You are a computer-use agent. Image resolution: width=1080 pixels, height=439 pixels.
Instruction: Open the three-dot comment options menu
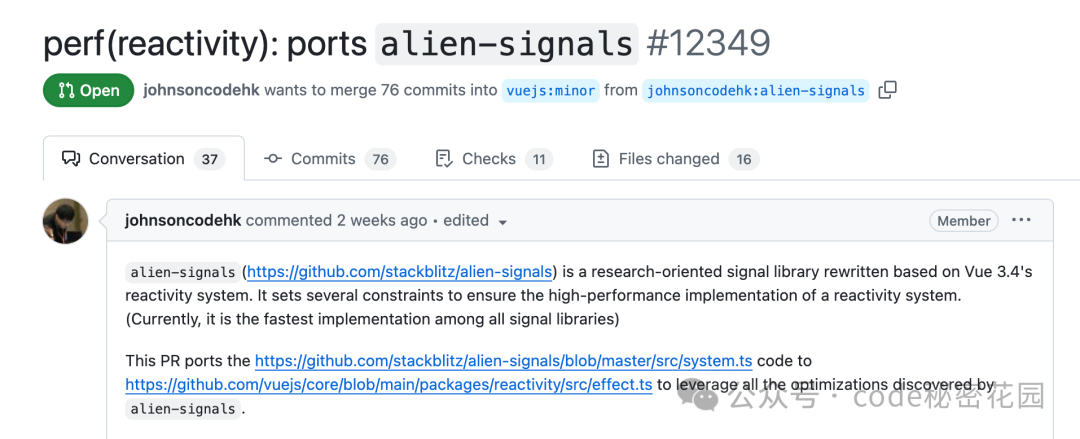pos(1021,220)
